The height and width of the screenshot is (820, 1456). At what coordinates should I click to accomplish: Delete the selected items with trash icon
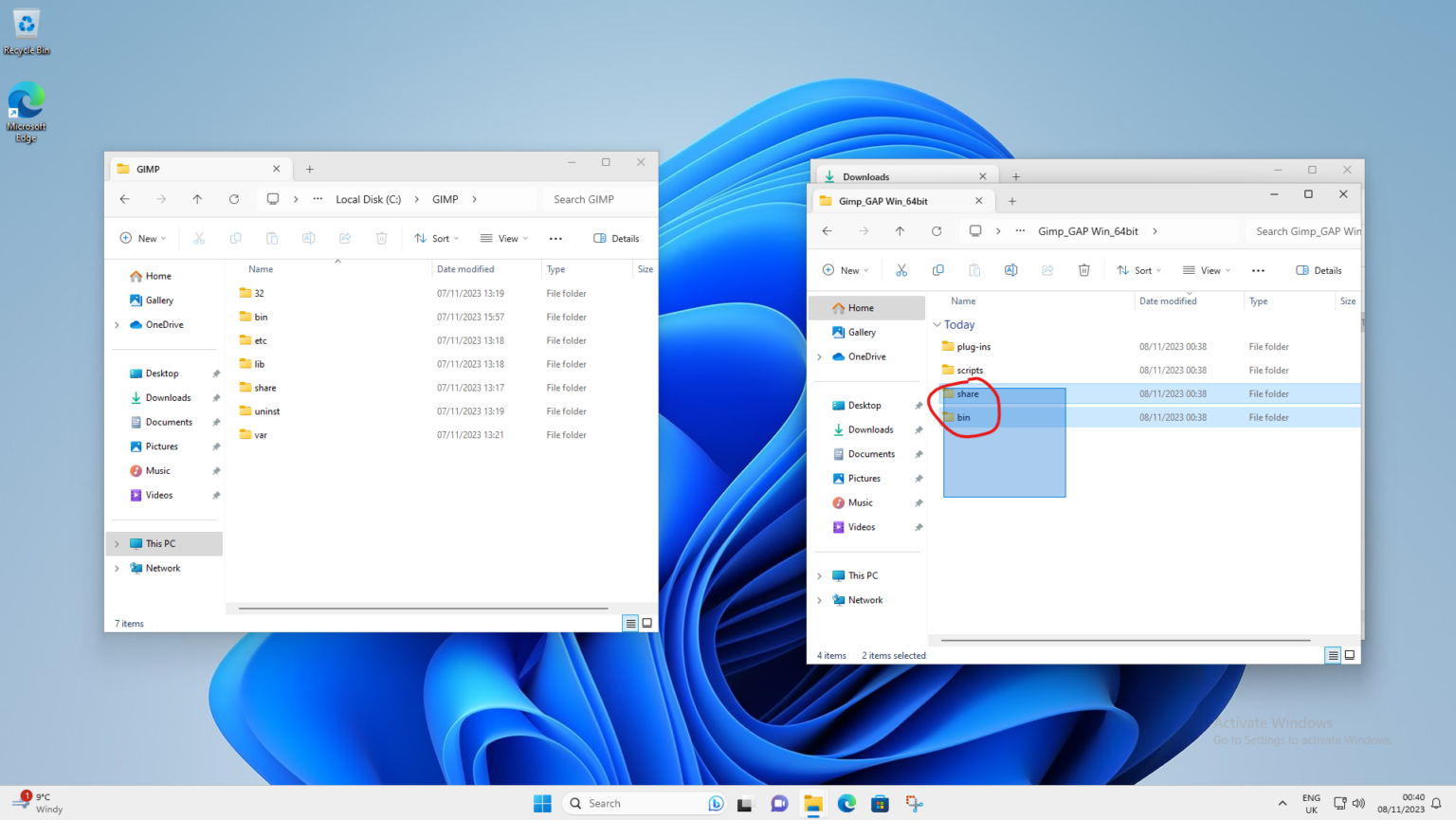tap(1083, 270)
